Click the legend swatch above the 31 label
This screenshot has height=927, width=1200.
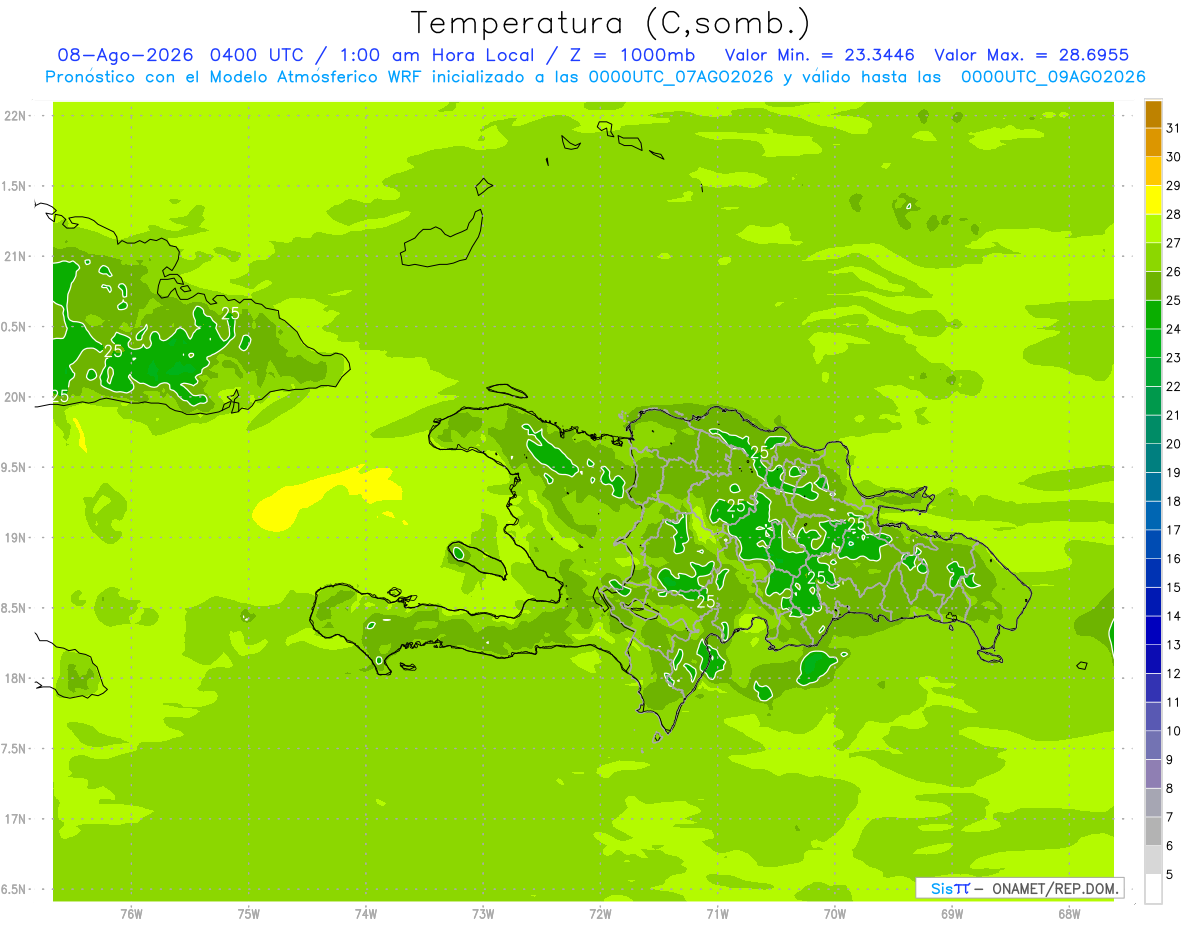(x=1153, y=114)
